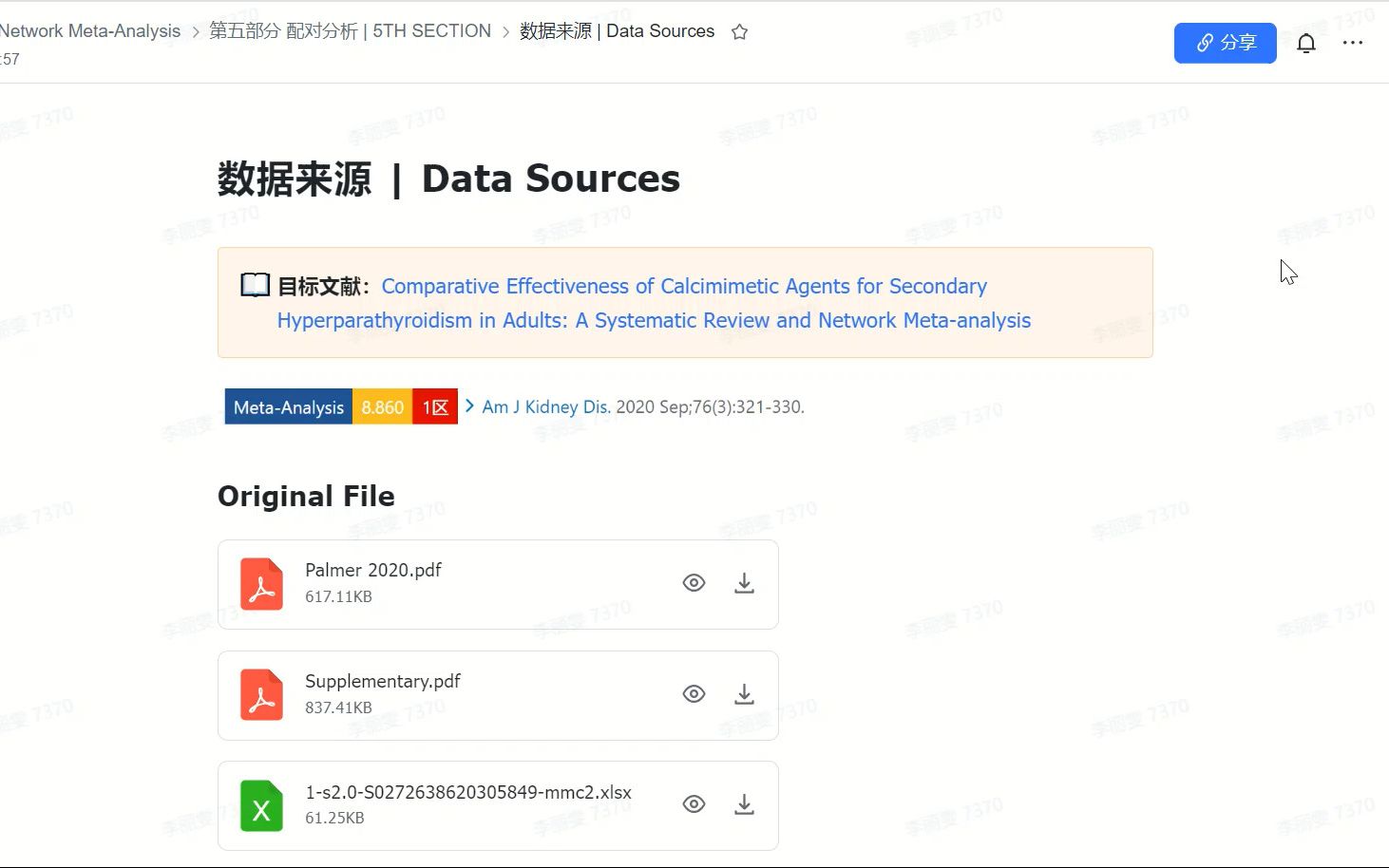Click the Original File heading

click(x=306, y=496)
